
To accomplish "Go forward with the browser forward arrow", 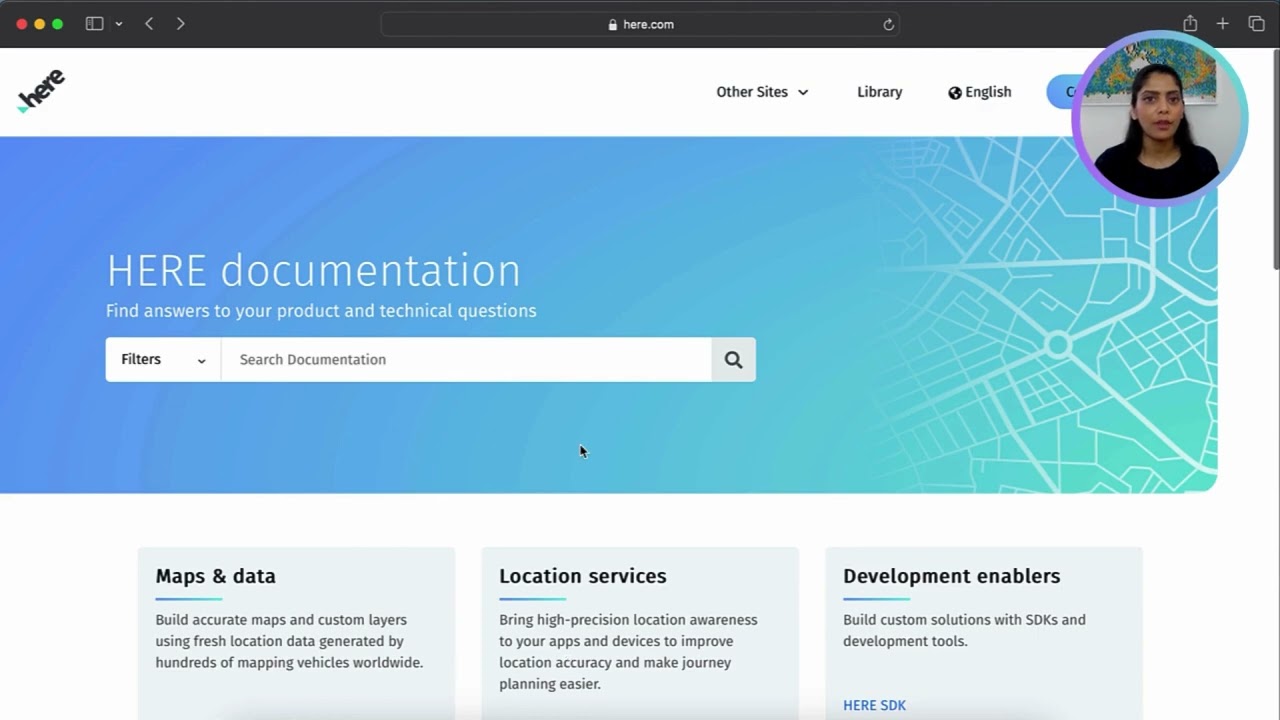I will (x=180, y=24).
